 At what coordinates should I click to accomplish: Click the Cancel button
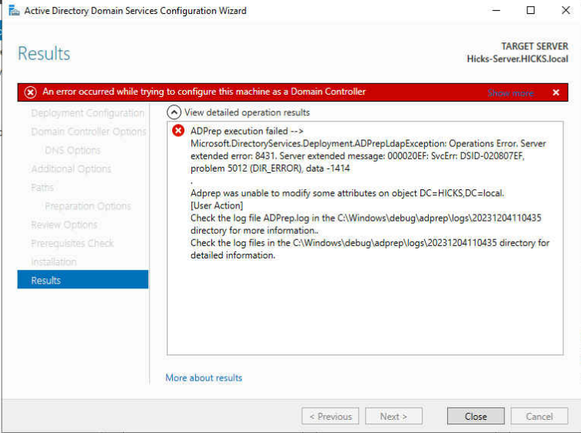point(539,416)
